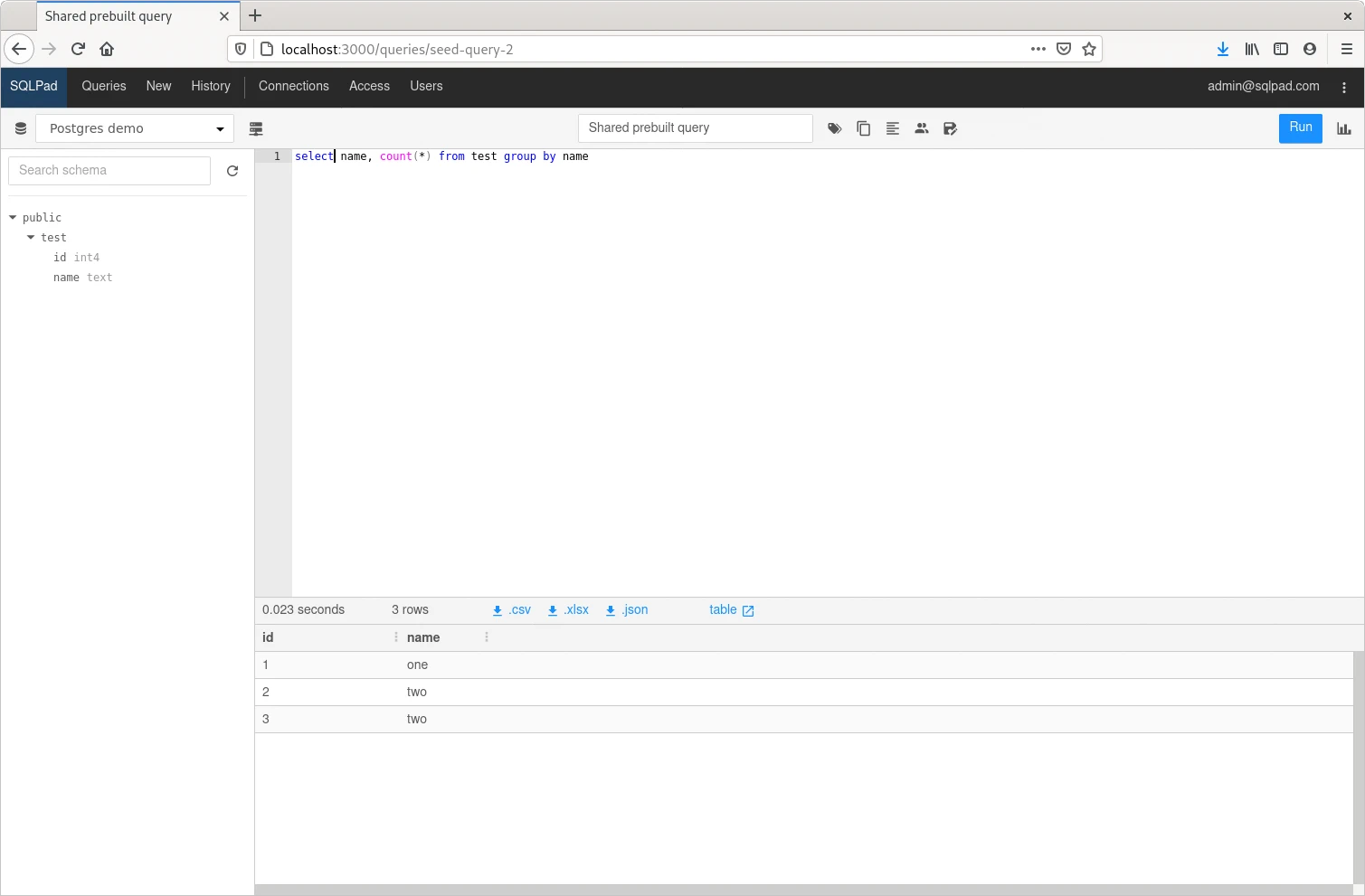This screenshot has width=1365, height=896.
Task: Collapse the public schema tree node
Action: click(x=14, y=218)
